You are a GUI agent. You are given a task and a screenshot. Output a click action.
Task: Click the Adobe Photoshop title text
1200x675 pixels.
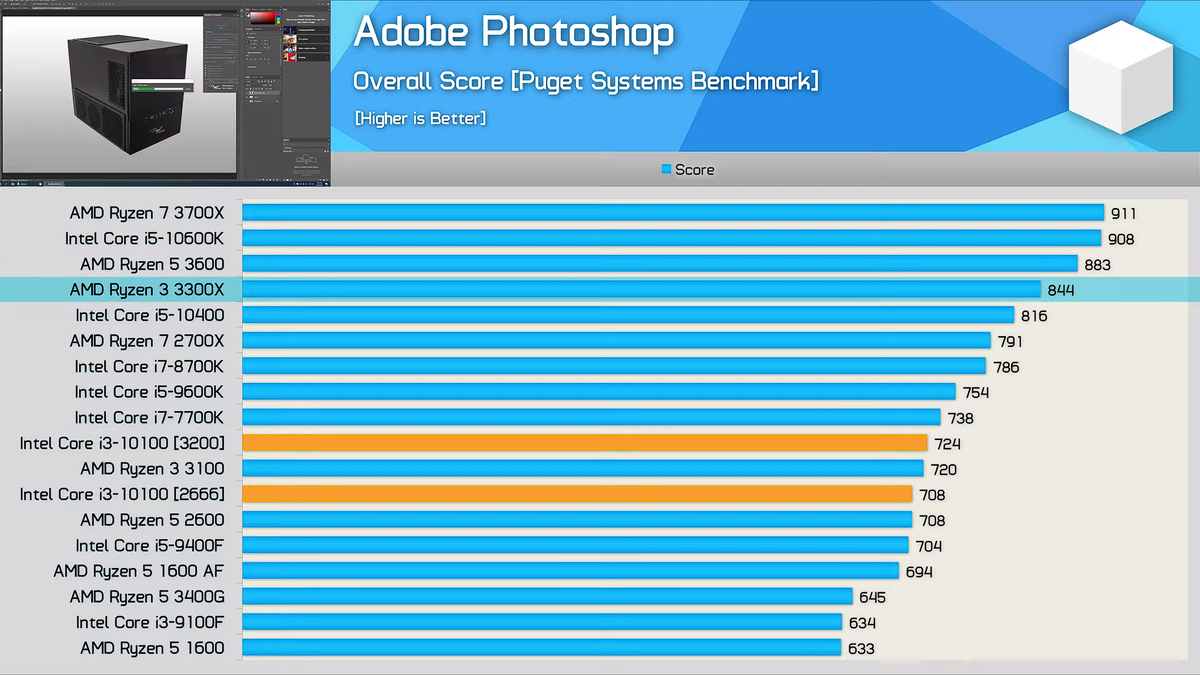[513, 33]
